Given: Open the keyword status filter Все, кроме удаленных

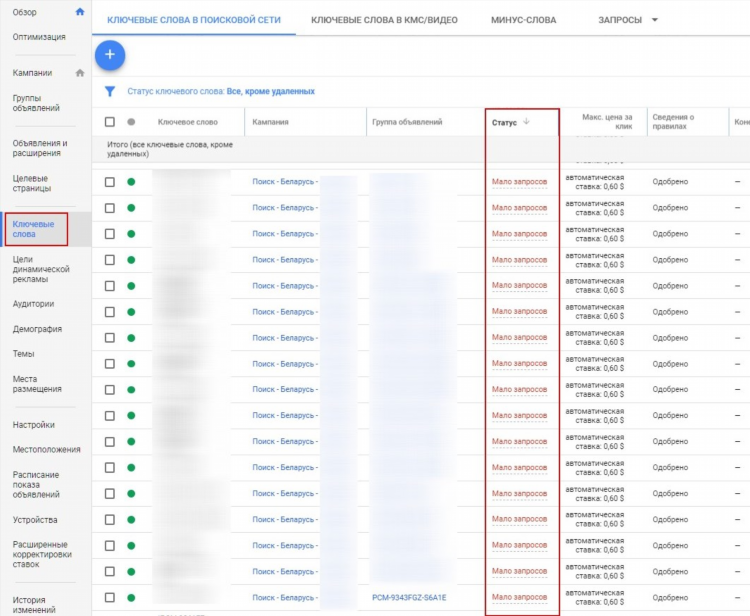Looking at the screenshot, I should 271,91.
